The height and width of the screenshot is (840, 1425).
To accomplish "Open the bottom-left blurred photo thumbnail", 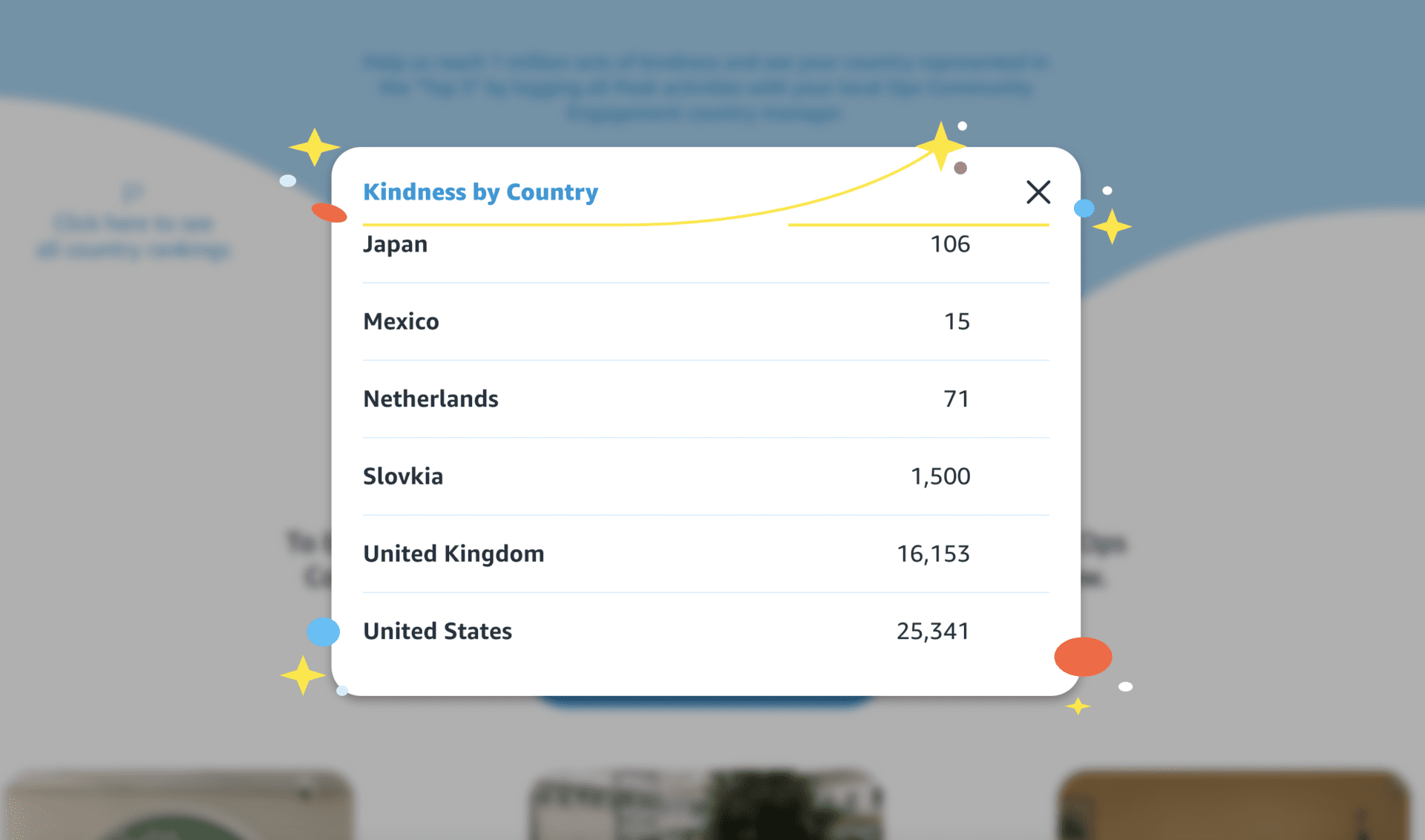I will pyautogui.click(x=178, y=806).
